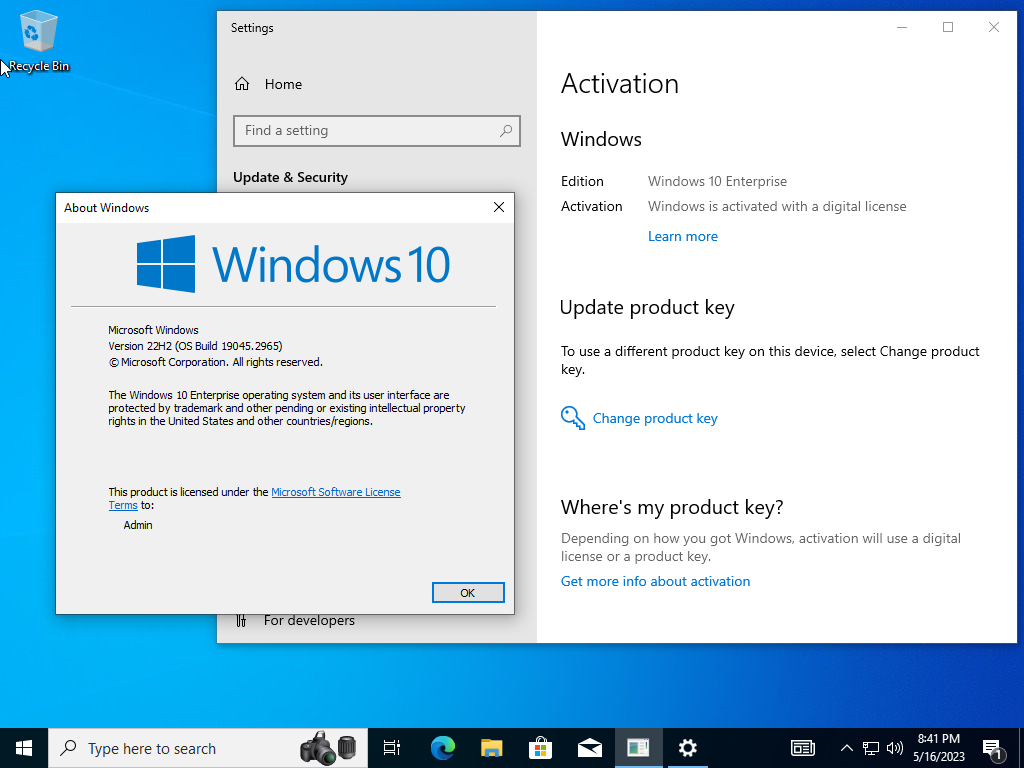The image size is (1024, 768).
Task: Click the Microsoft Corporation copyright line
Action: point(216,362)
